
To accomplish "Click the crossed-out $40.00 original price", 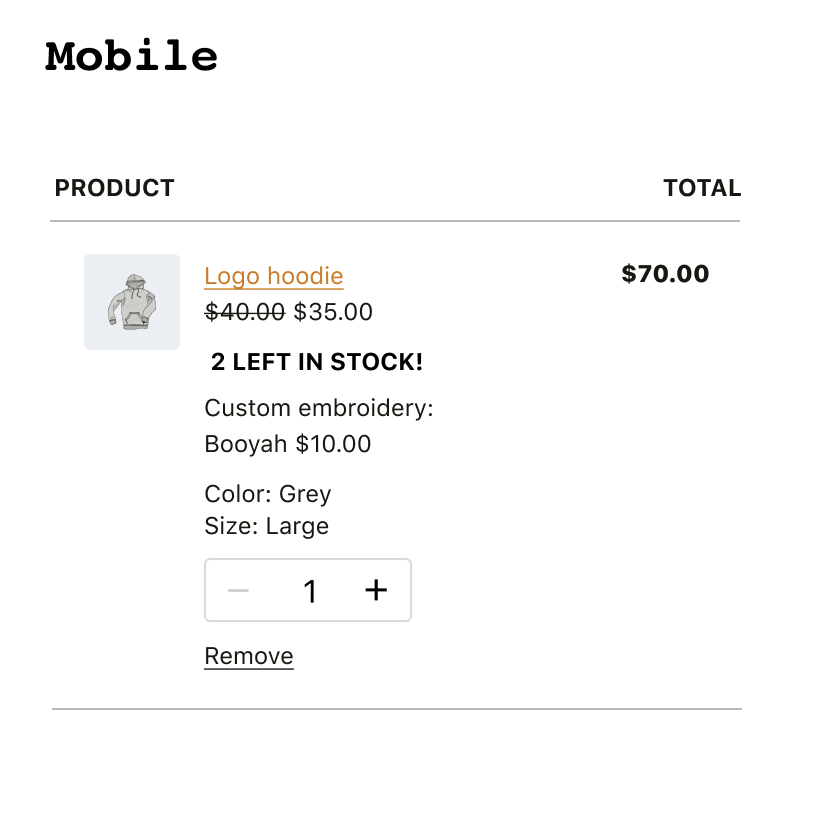I will (243, 312).
